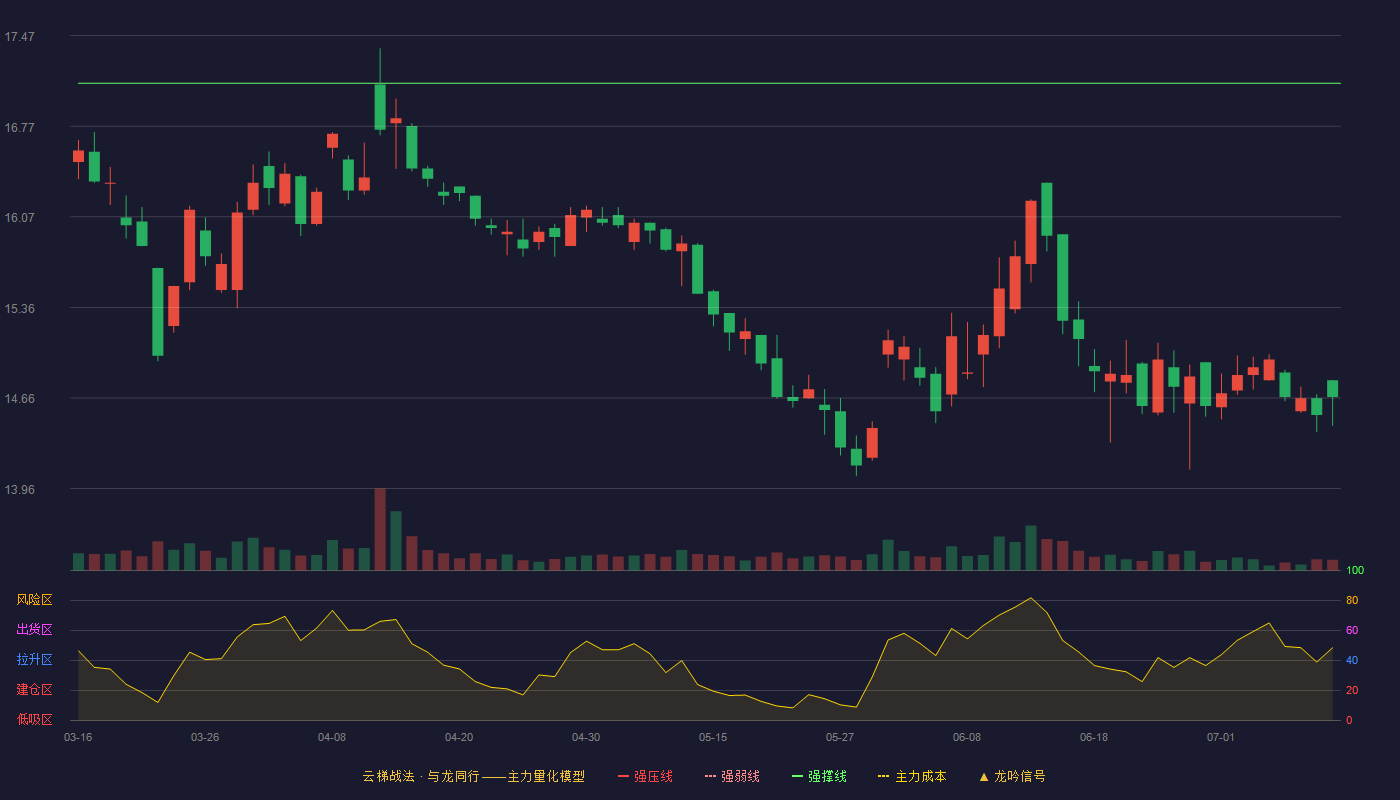Click the 出货区 zone label

pos(34,630)
